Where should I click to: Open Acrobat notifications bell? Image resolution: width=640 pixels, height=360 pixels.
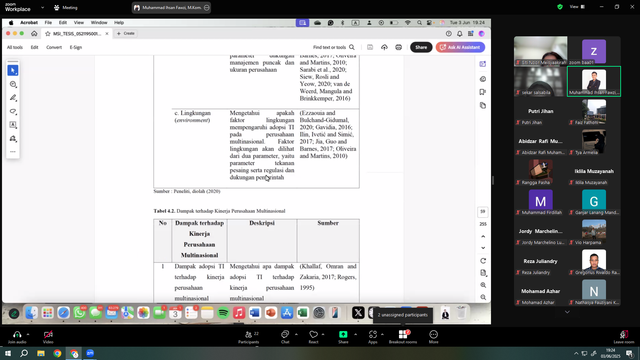click(460, 33)
